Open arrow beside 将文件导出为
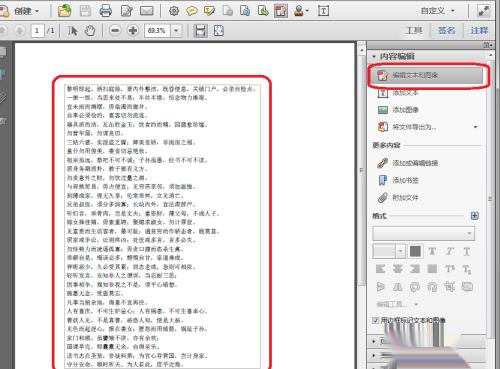Viewport: 500px width, 369px height. (x=475, y=127)
